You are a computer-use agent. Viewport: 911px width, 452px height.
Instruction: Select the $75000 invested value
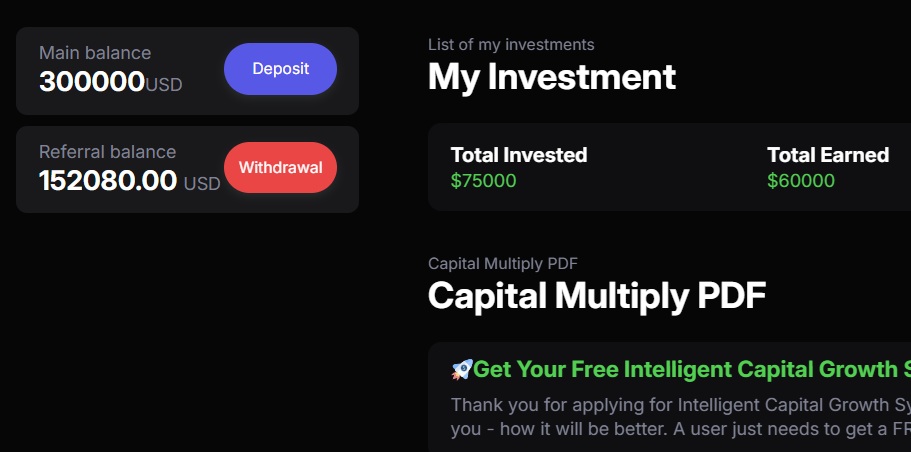483,181
